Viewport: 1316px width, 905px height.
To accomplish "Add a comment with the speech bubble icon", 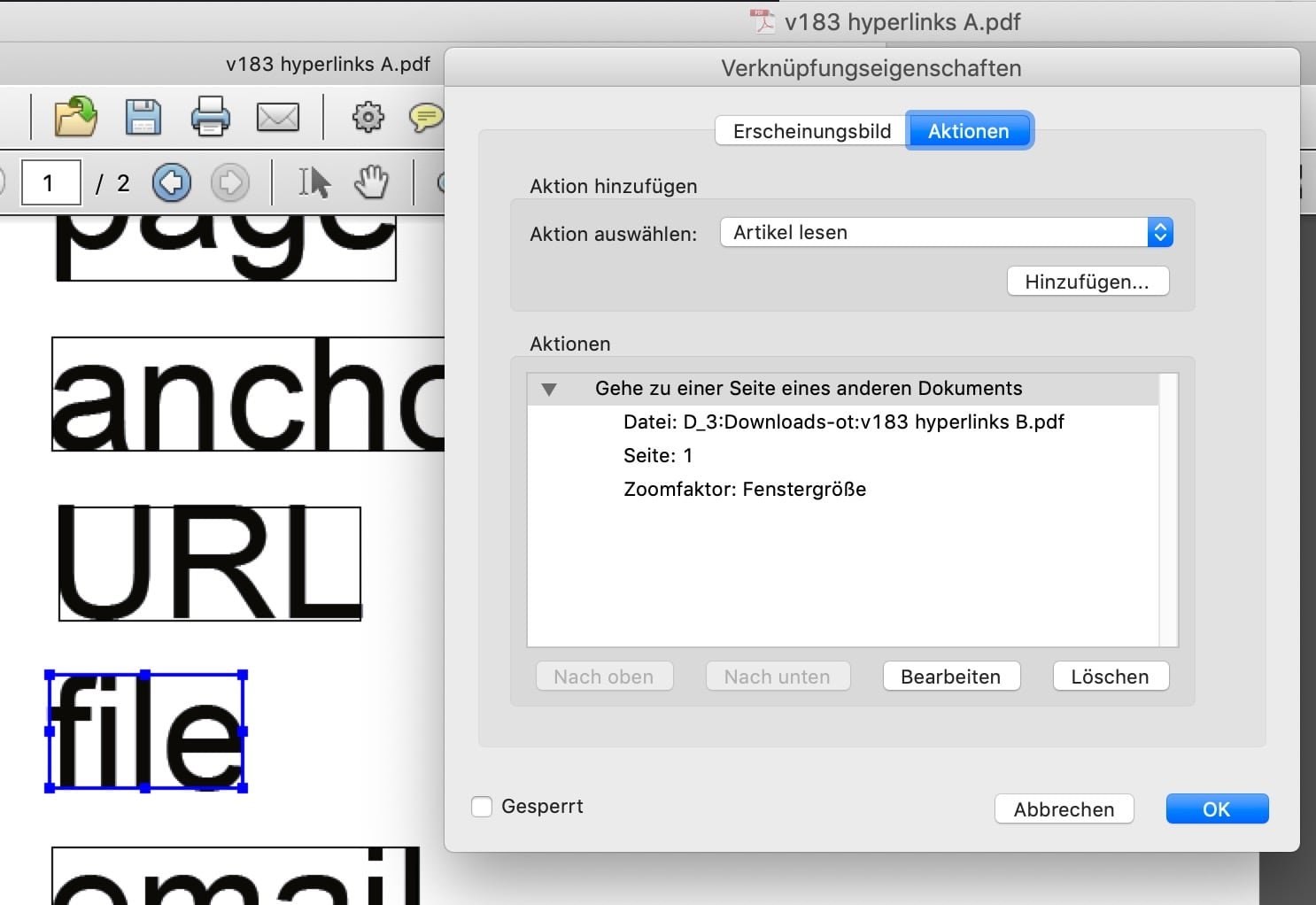I will click(425, 116).
